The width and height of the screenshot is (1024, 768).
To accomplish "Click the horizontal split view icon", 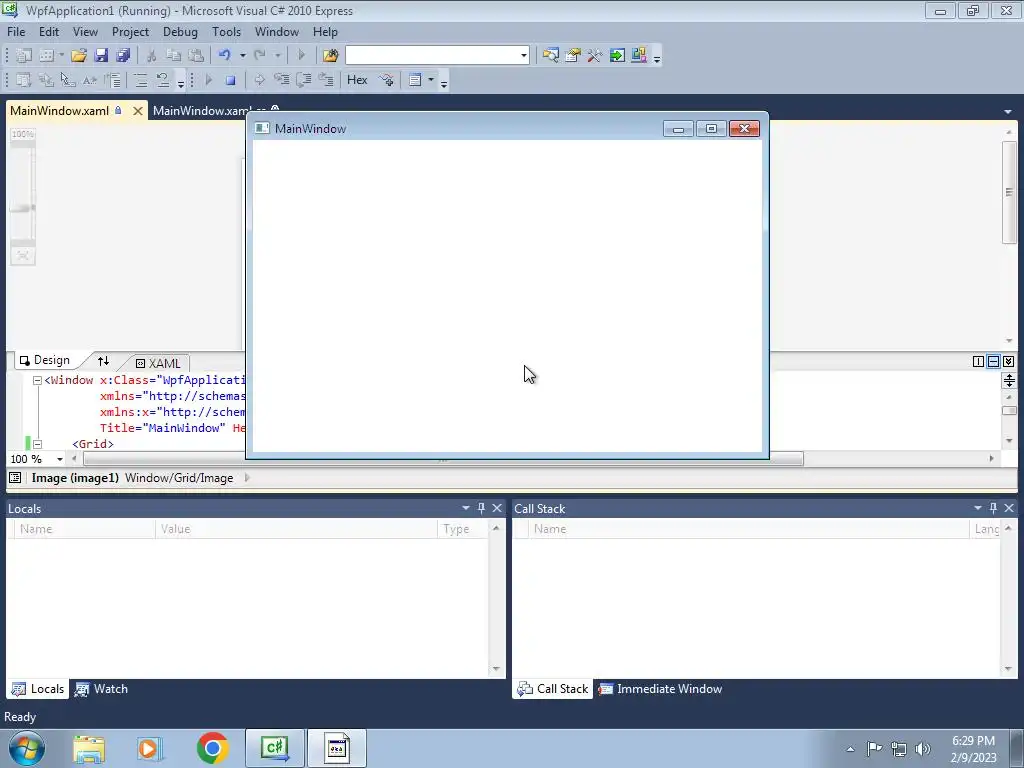I will tap(993, 362).
